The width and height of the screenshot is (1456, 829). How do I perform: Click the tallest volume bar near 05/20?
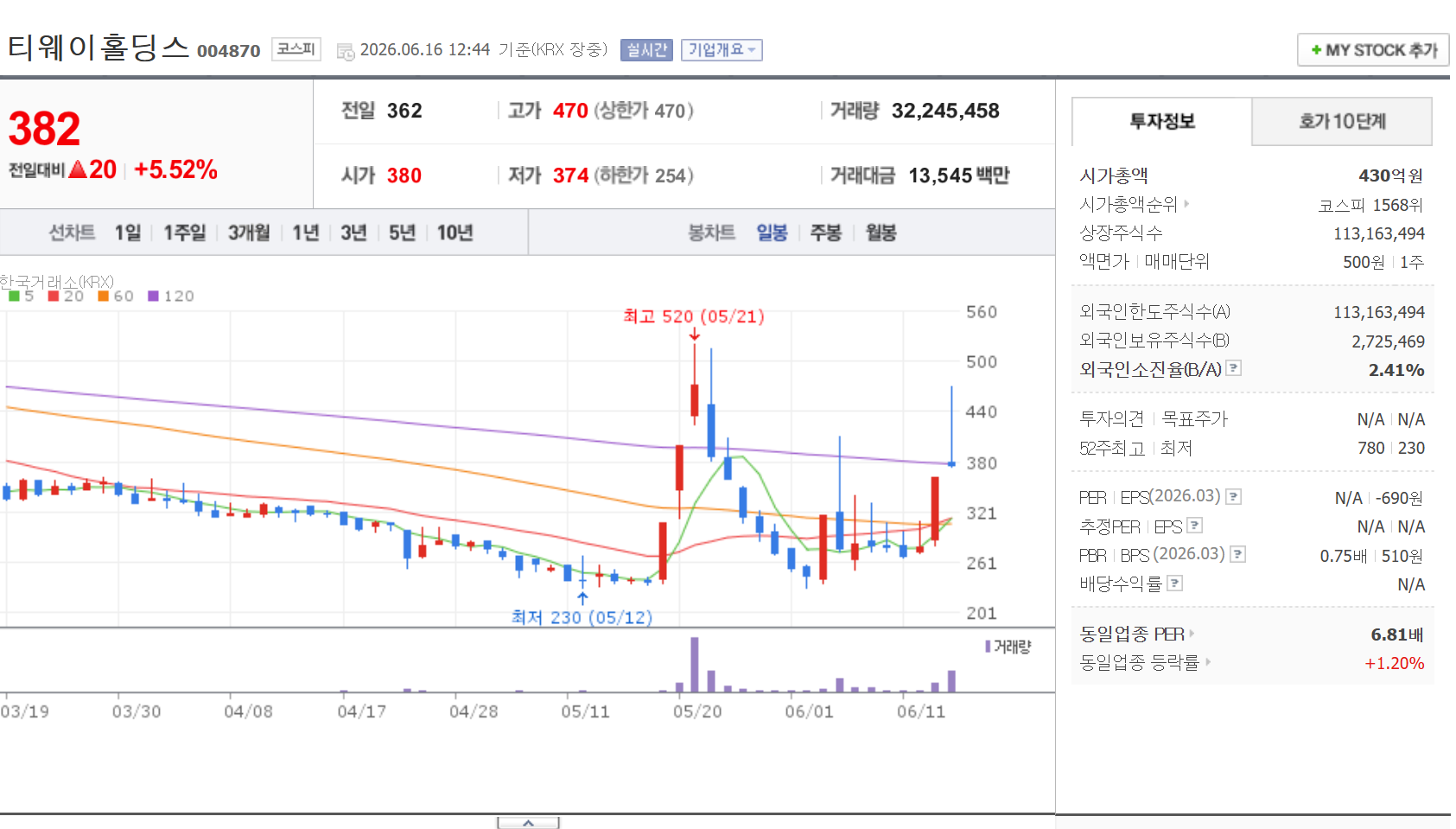(695, 665)
